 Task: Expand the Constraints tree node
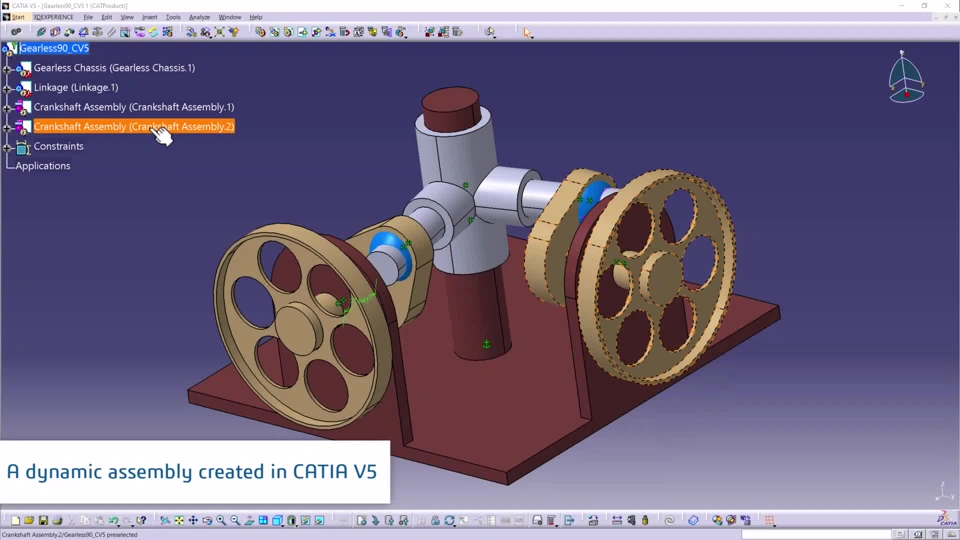pos(7,148)
